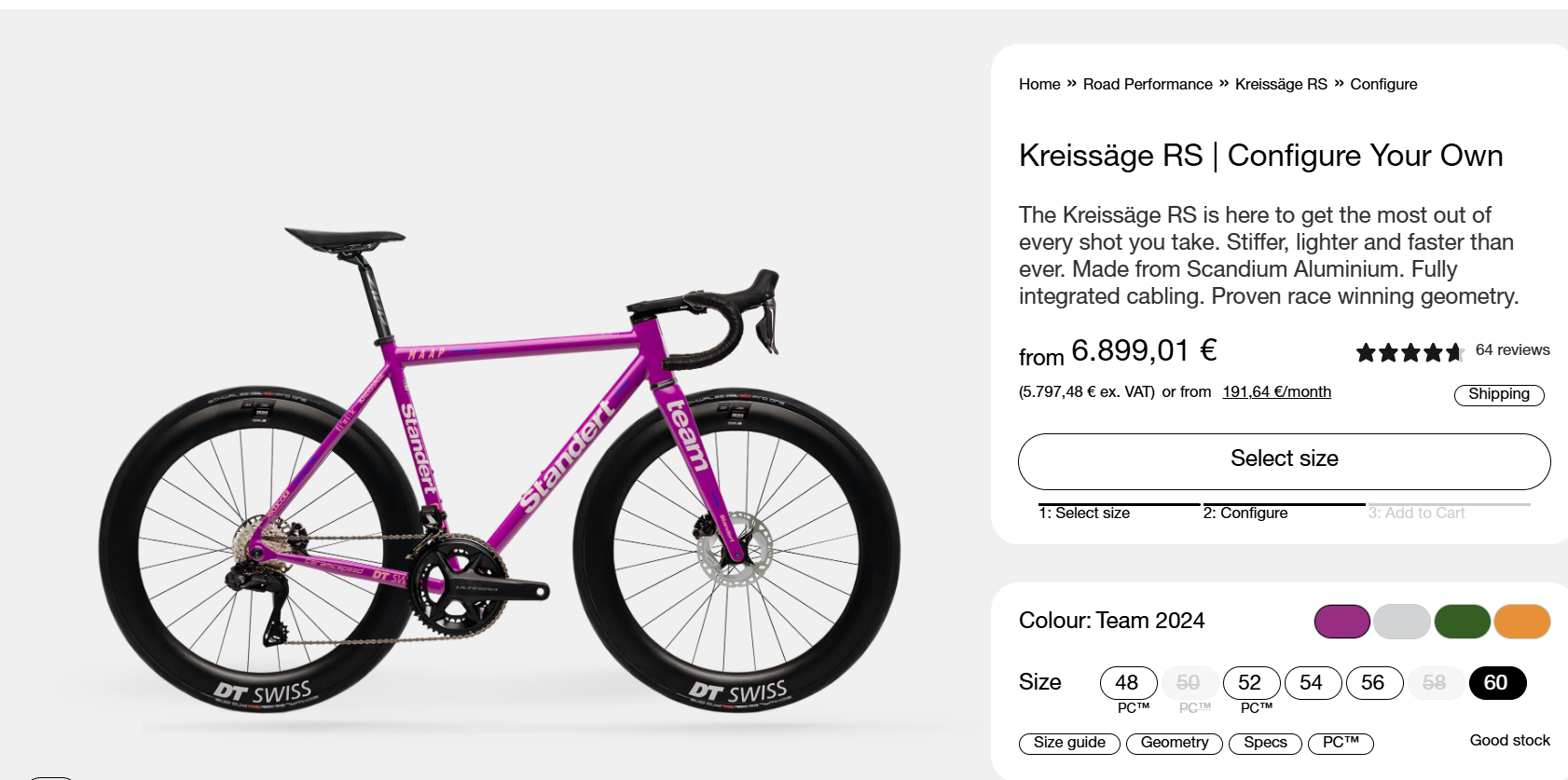Pick the green frame colour swatch
This screenshot has height=780, width=1568.
(x=1462, y=622)
